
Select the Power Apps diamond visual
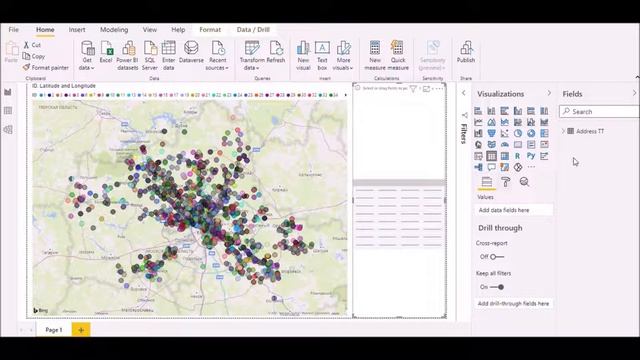tap(518, 167)
